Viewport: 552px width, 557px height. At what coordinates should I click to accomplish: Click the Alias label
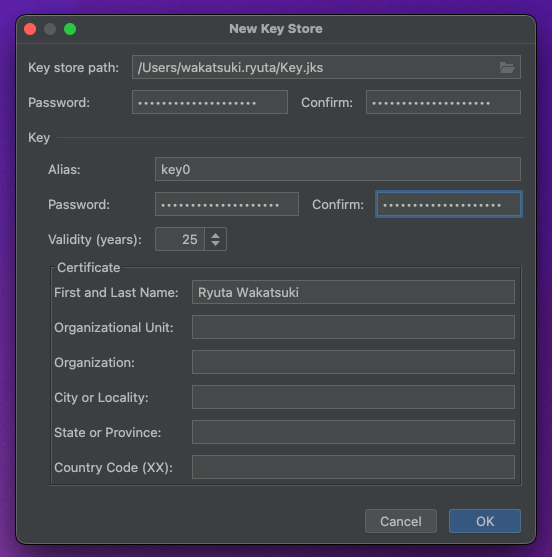click(x=64, y=169)
